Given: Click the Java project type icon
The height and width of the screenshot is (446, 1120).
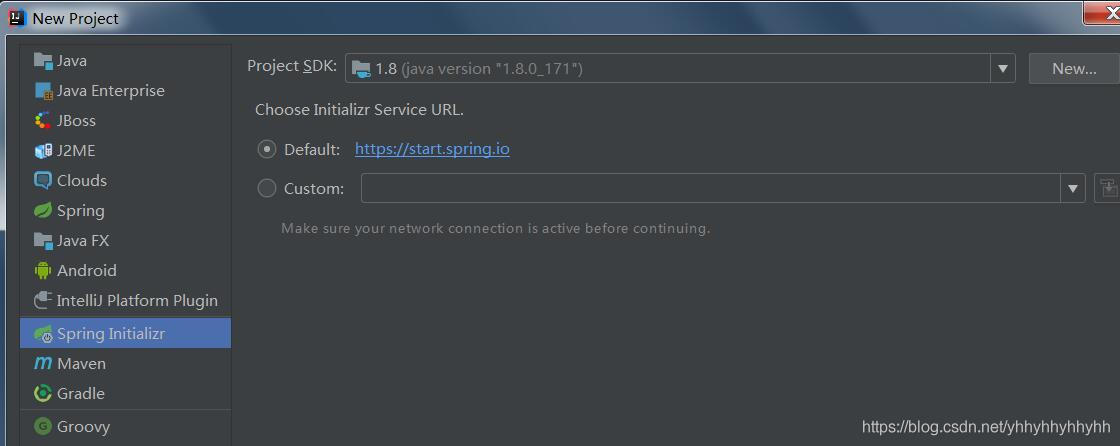Looking at the screenshot, I should pos(43,61).
